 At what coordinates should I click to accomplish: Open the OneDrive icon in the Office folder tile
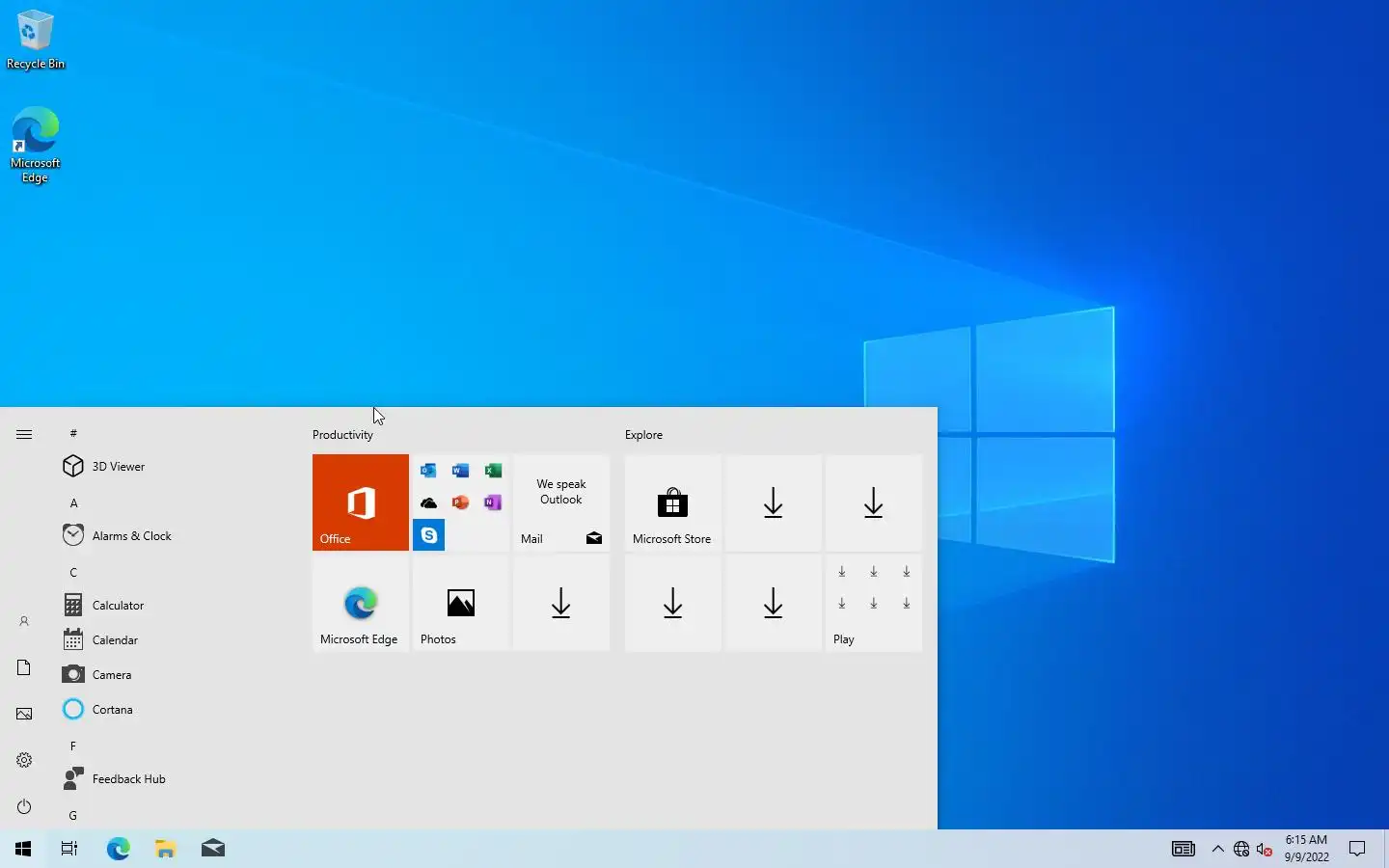pyautogui.click(x=428, y=502)
